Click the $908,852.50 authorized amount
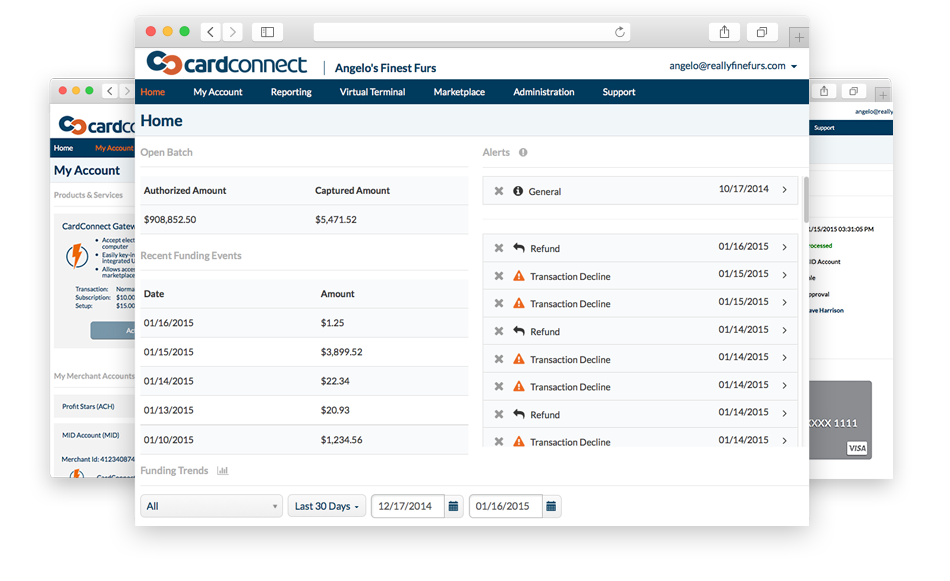This screenshot has height=581, width=950. coord(170,219)
